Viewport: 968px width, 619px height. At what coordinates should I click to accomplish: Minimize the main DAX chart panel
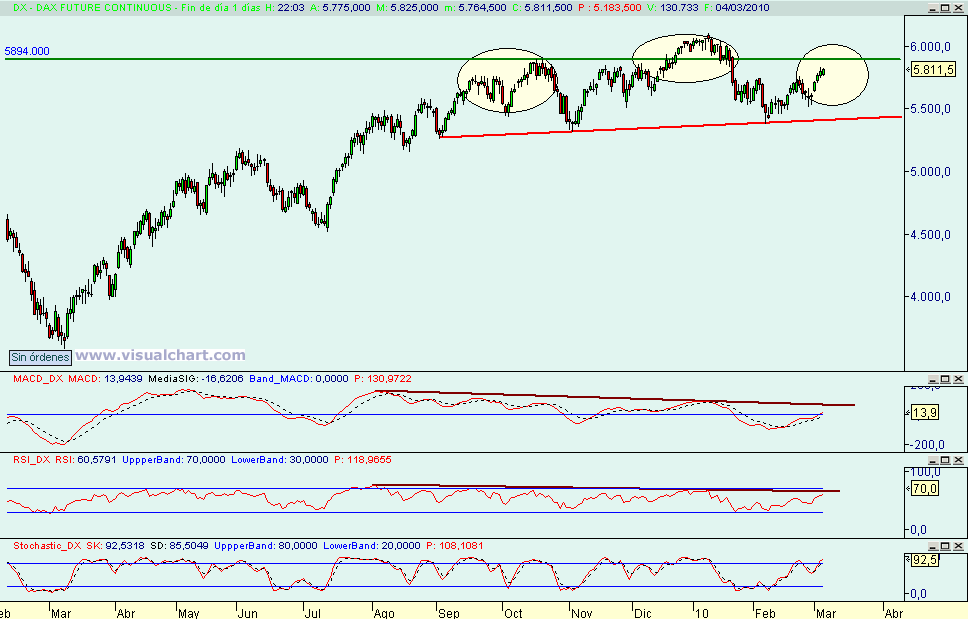933,7
